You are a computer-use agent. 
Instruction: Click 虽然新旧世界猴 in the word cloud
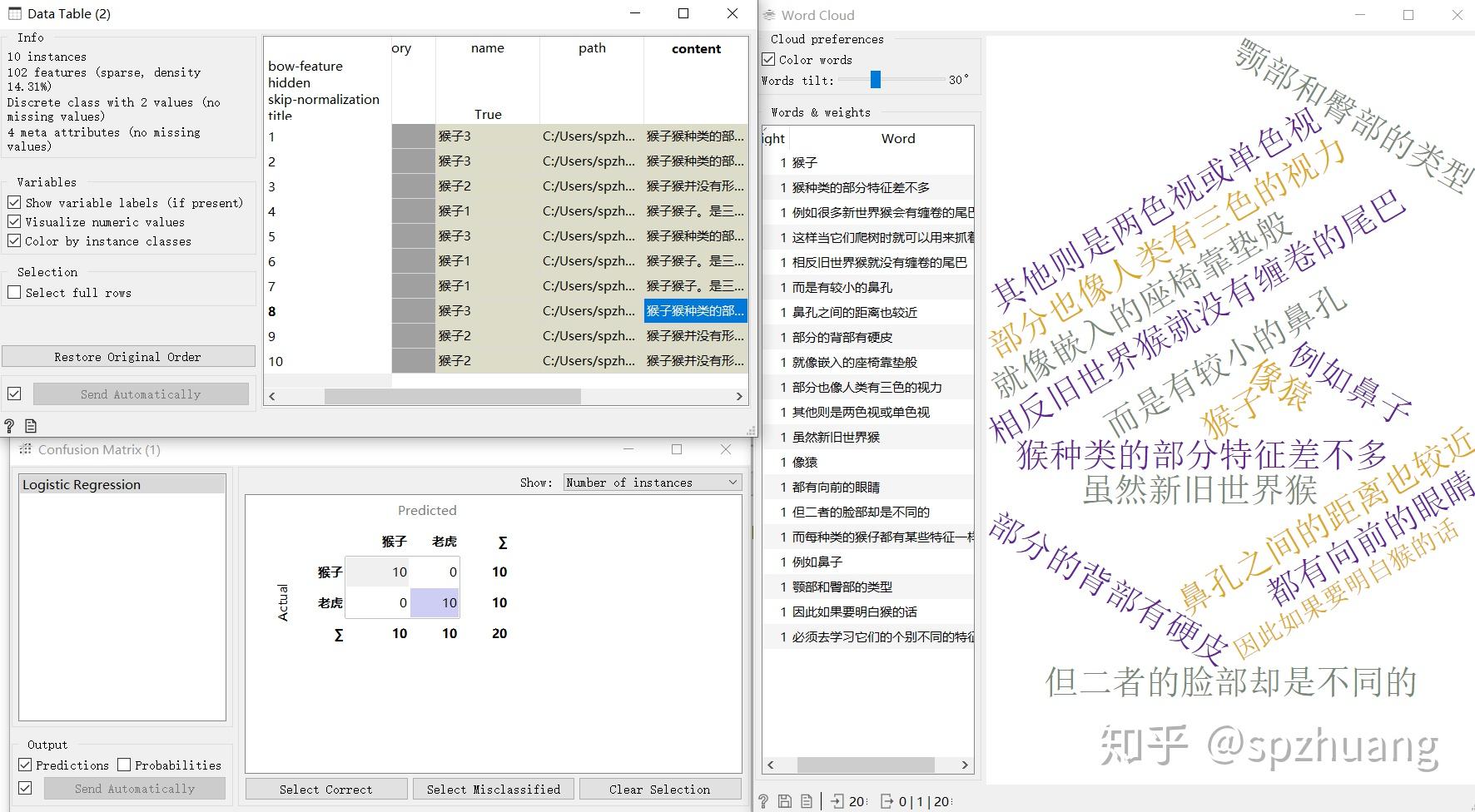click(x=1200, y=489)
